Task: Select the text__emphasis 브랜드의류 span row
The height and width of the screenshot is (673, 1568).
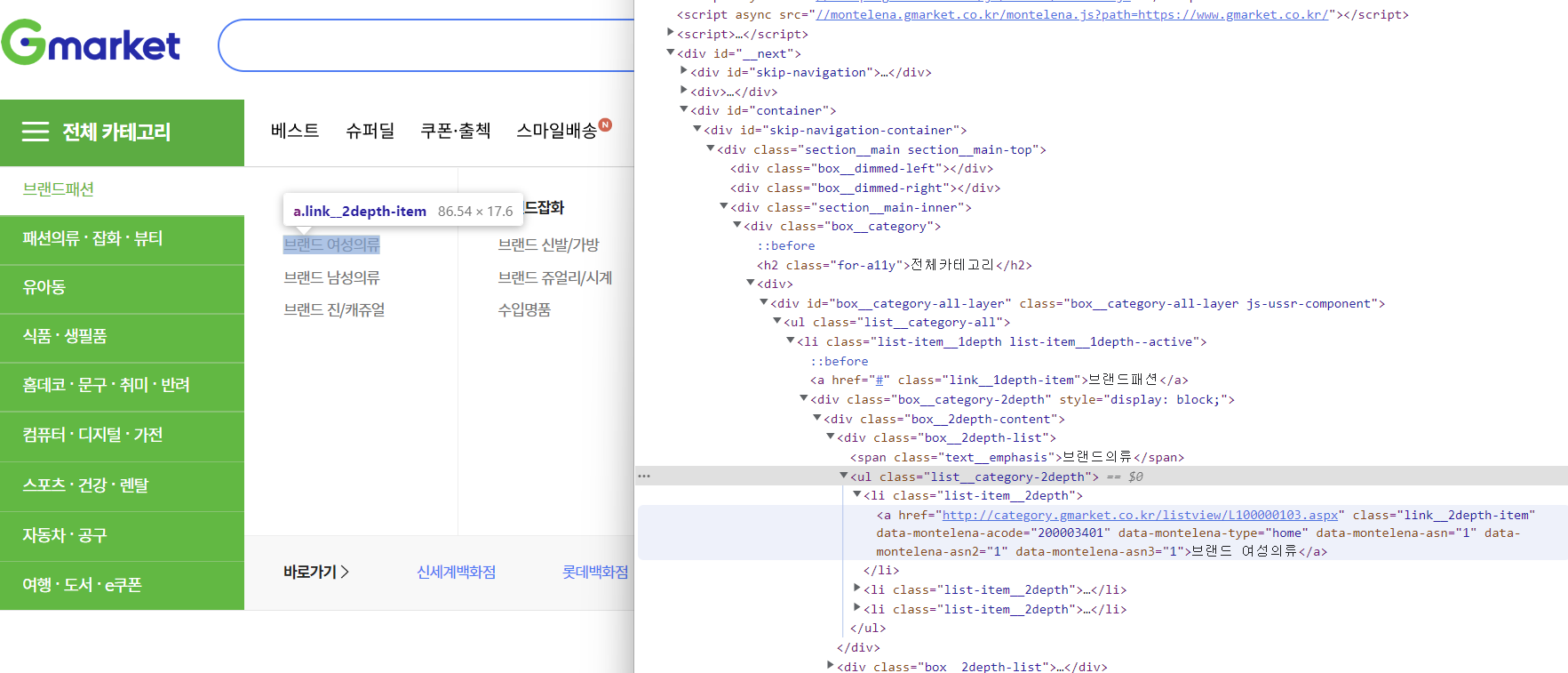Action: pos(1017,457)
